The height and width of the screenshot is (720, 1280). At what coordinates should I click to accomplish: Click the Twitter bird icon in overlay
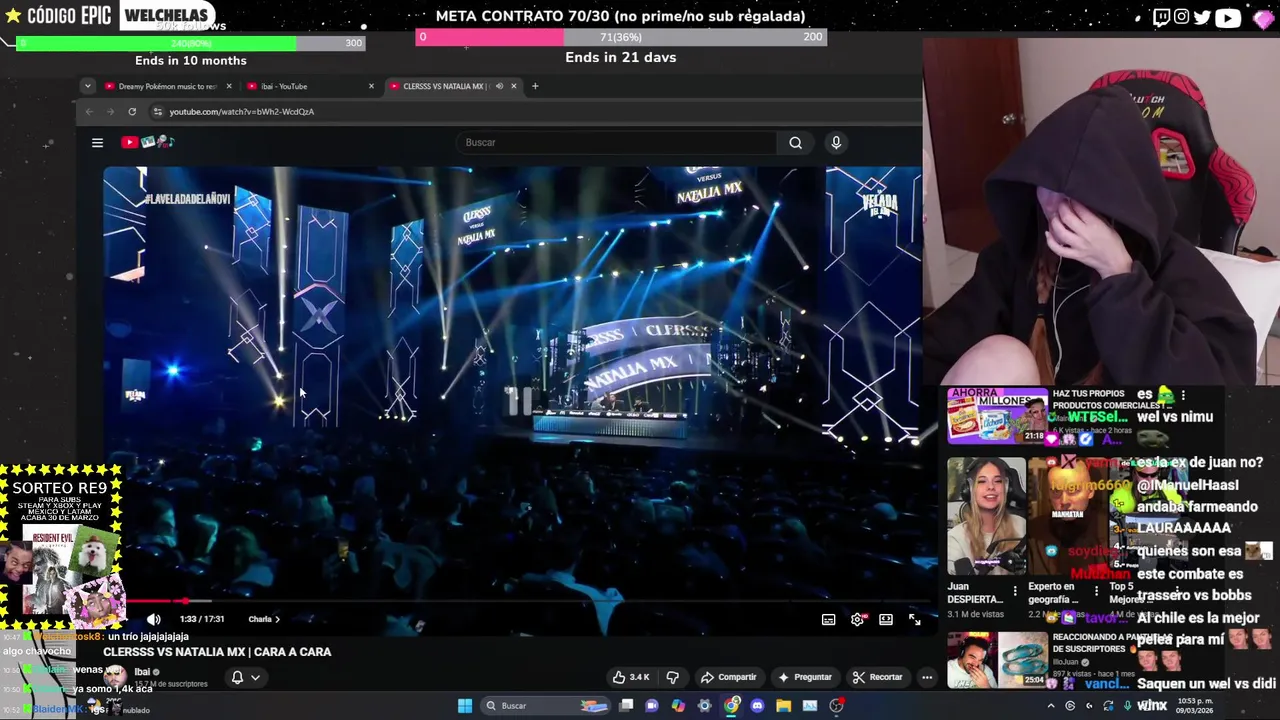click(1203, 17)
